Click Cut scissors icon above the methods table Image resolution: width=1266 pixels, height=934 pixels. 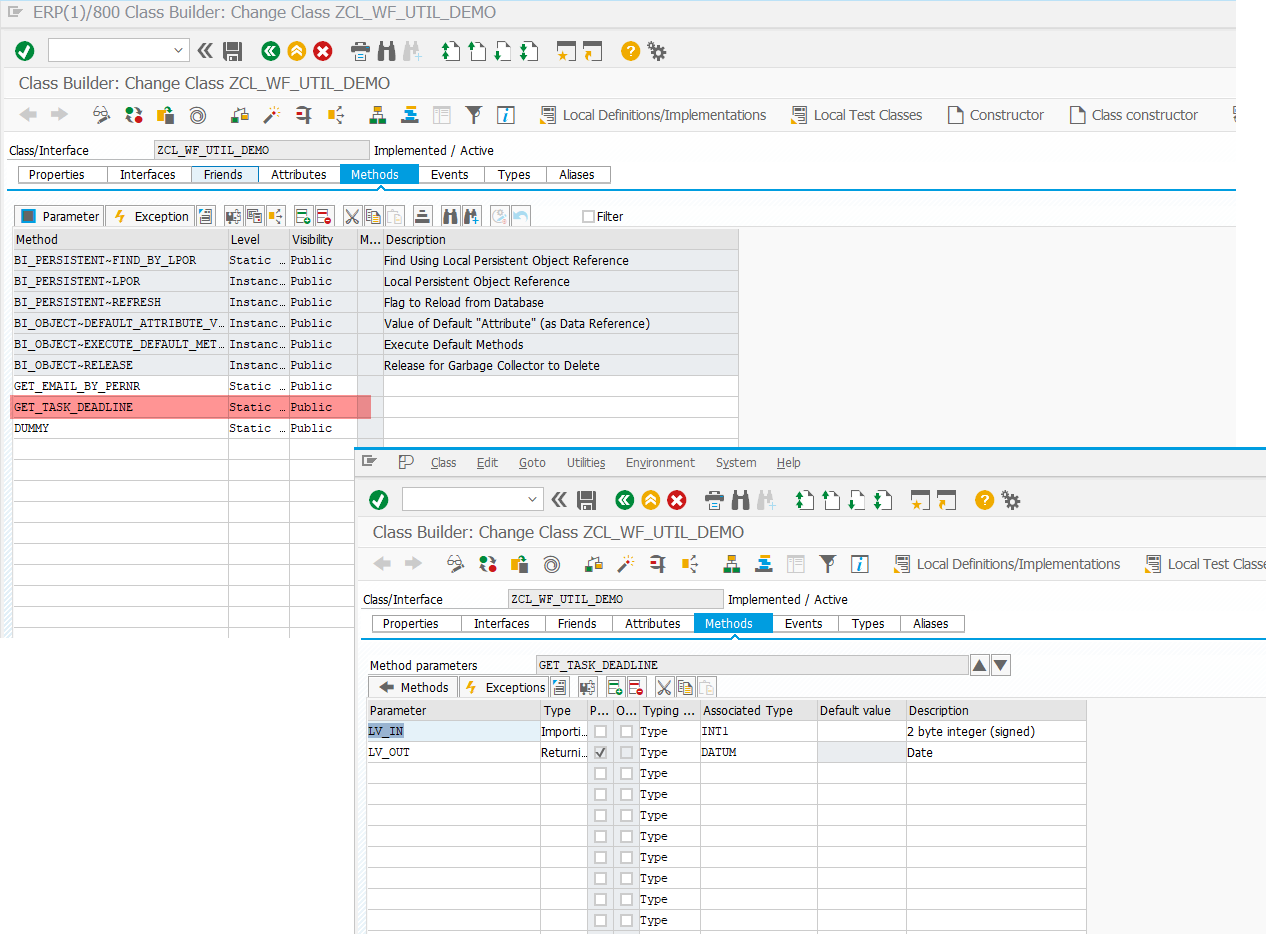[352, 216]
